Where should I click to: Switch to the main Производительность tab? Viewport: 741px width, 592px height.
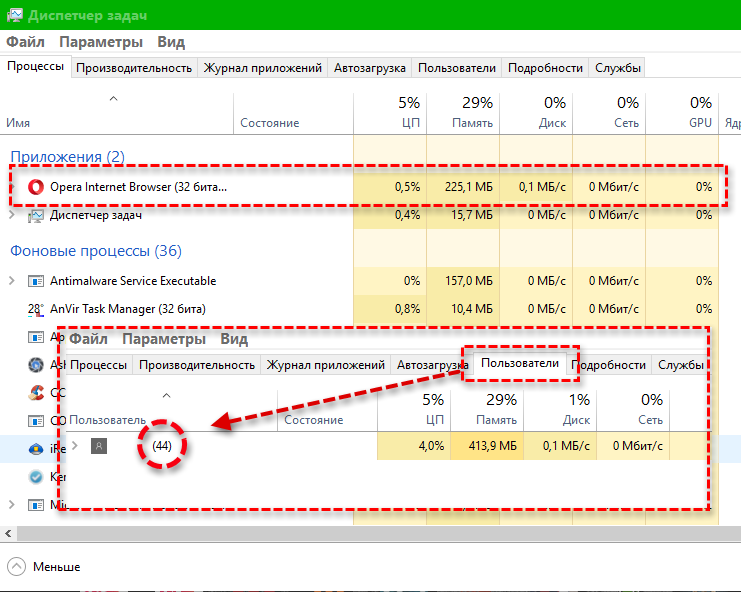tap(134, 68)
